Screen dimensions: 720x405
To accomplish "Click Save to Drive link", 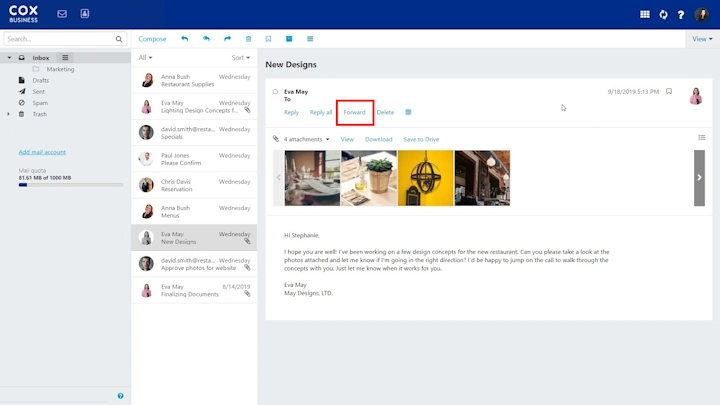I will click(421, 139).
